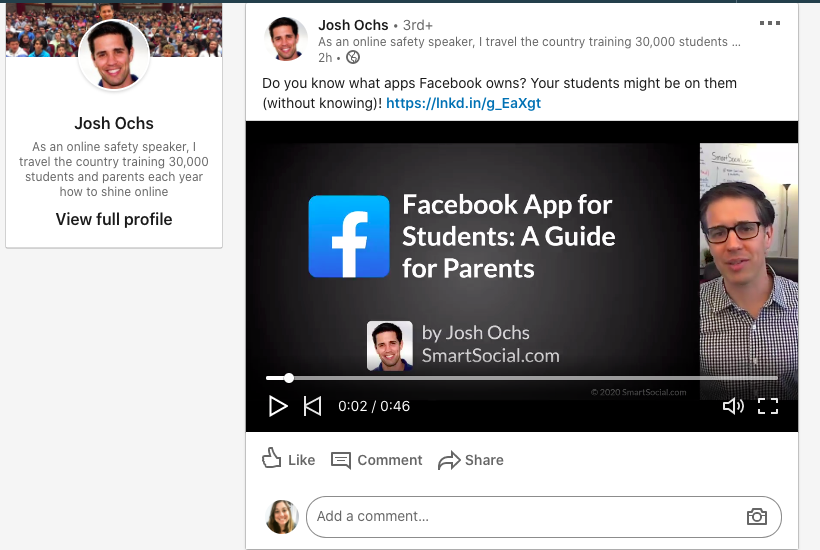Open the post options three-dots menu
This screenshot has width=820, height=550.
coord(770,23)
